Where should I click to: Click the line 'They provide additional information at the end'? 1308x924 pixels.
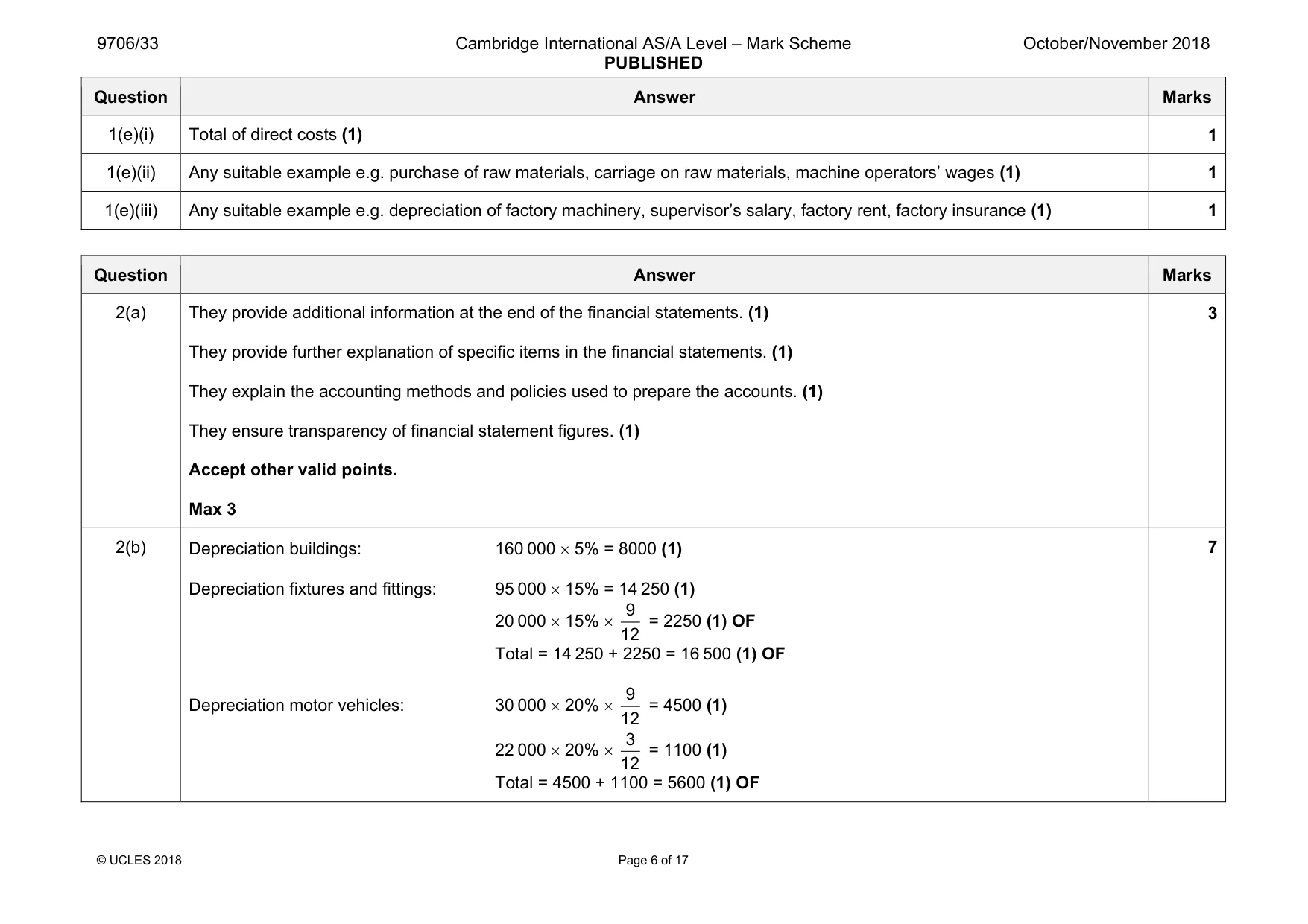click(x=478, y=313)
